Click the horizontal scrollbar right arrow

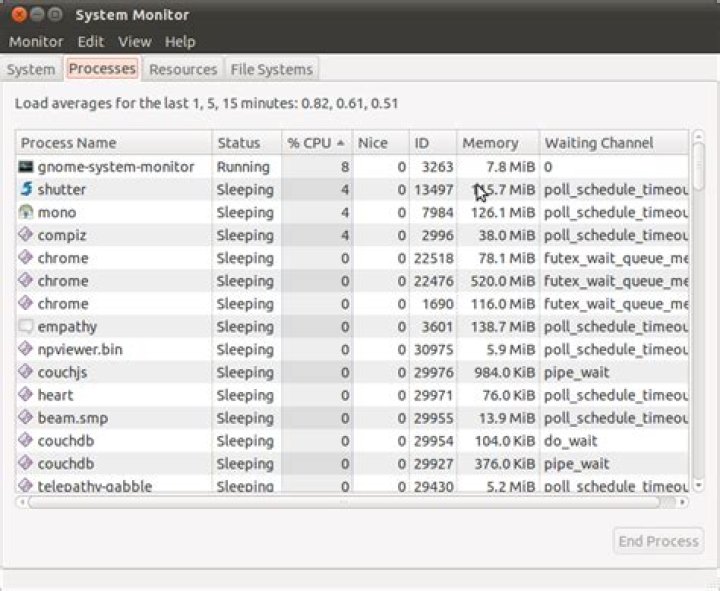683,502
